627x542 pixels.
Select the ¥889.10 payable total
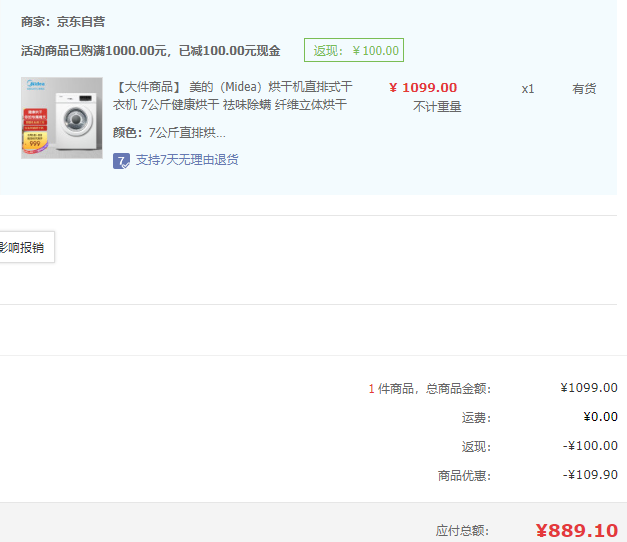(577, 531)
